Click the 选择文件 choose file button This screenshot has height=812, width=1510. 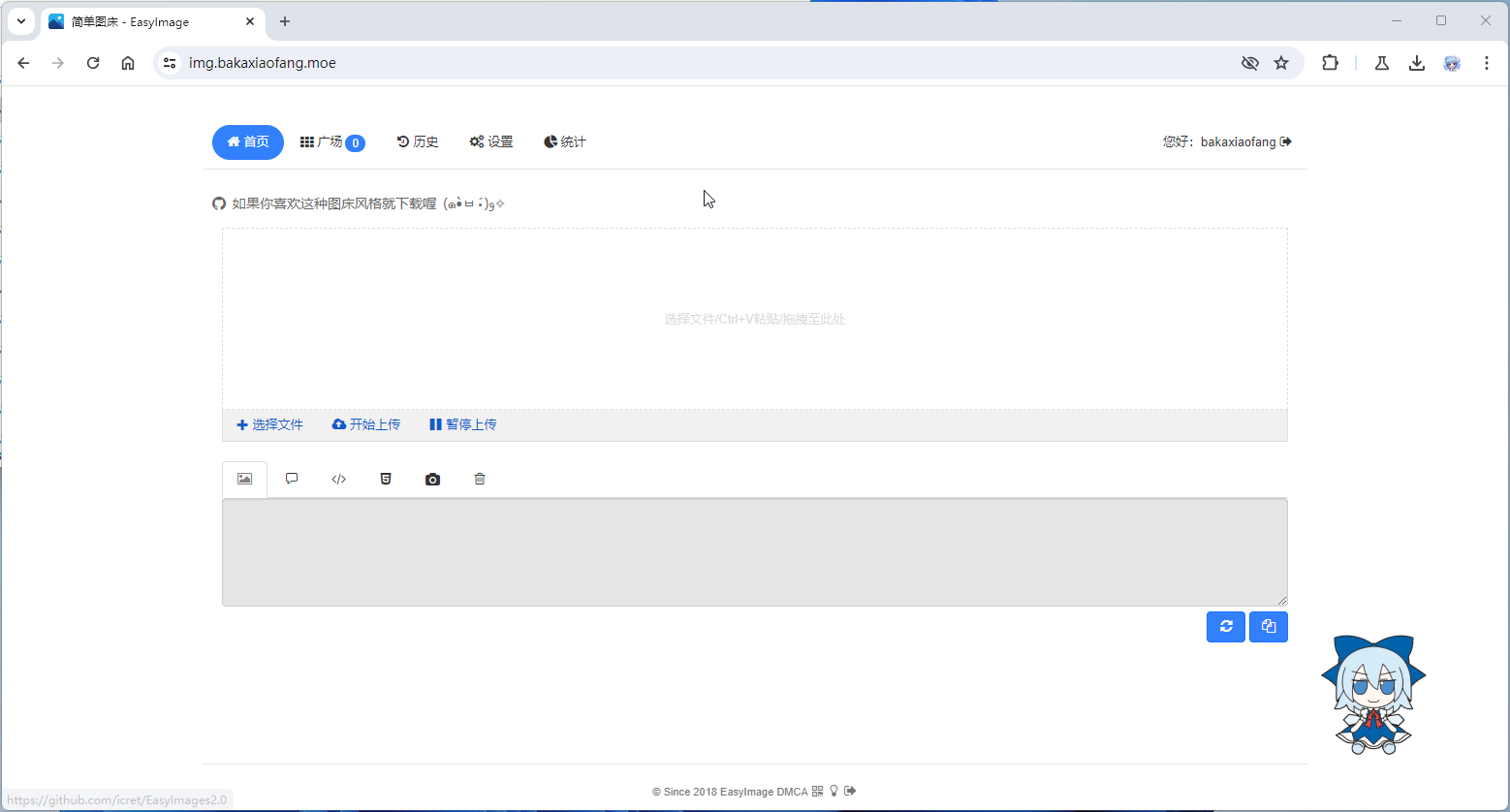[270, 425]
